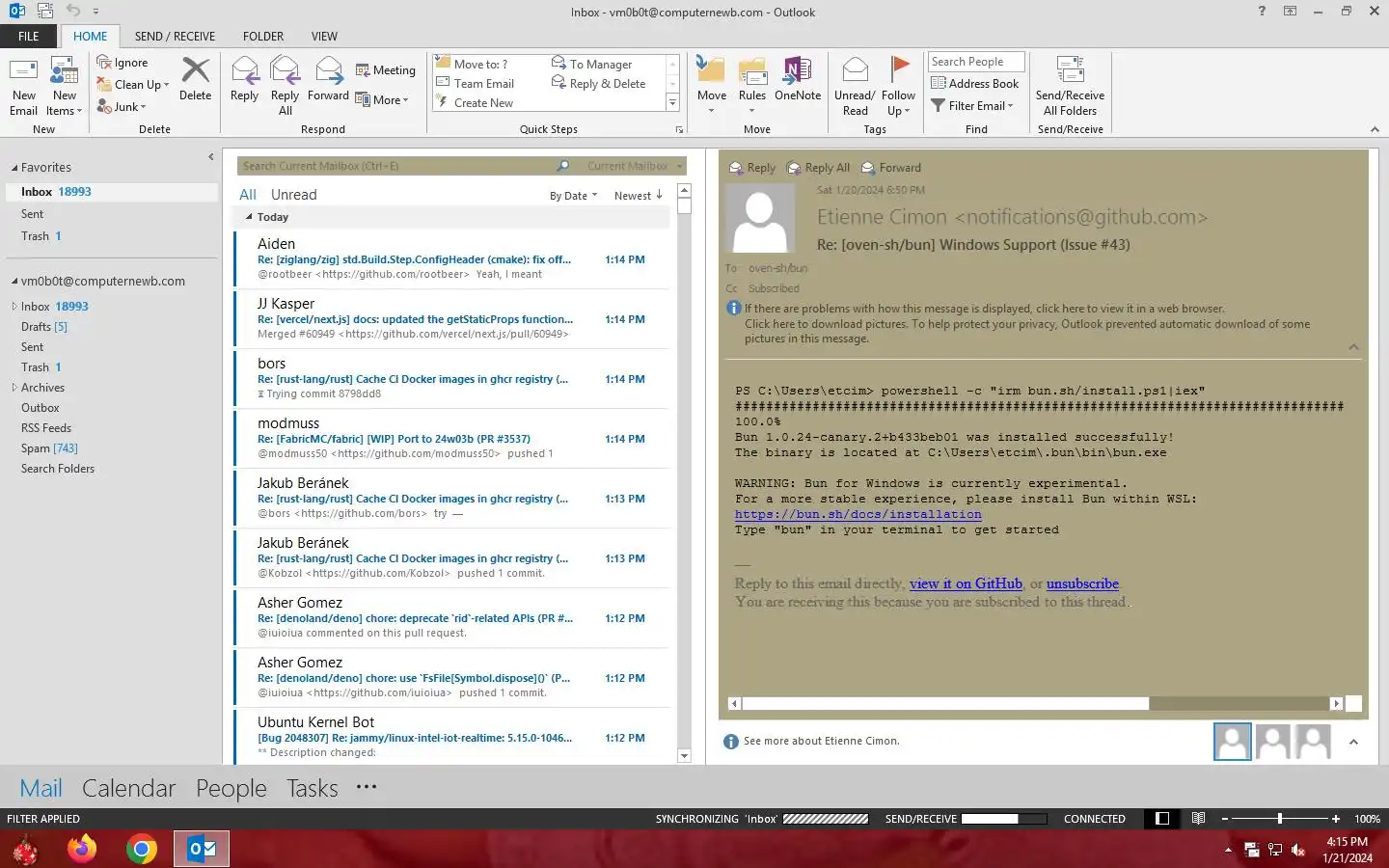The image size is (1389, 868).
Task: Click Reply All in the reading pane
Action: point(818,168)
